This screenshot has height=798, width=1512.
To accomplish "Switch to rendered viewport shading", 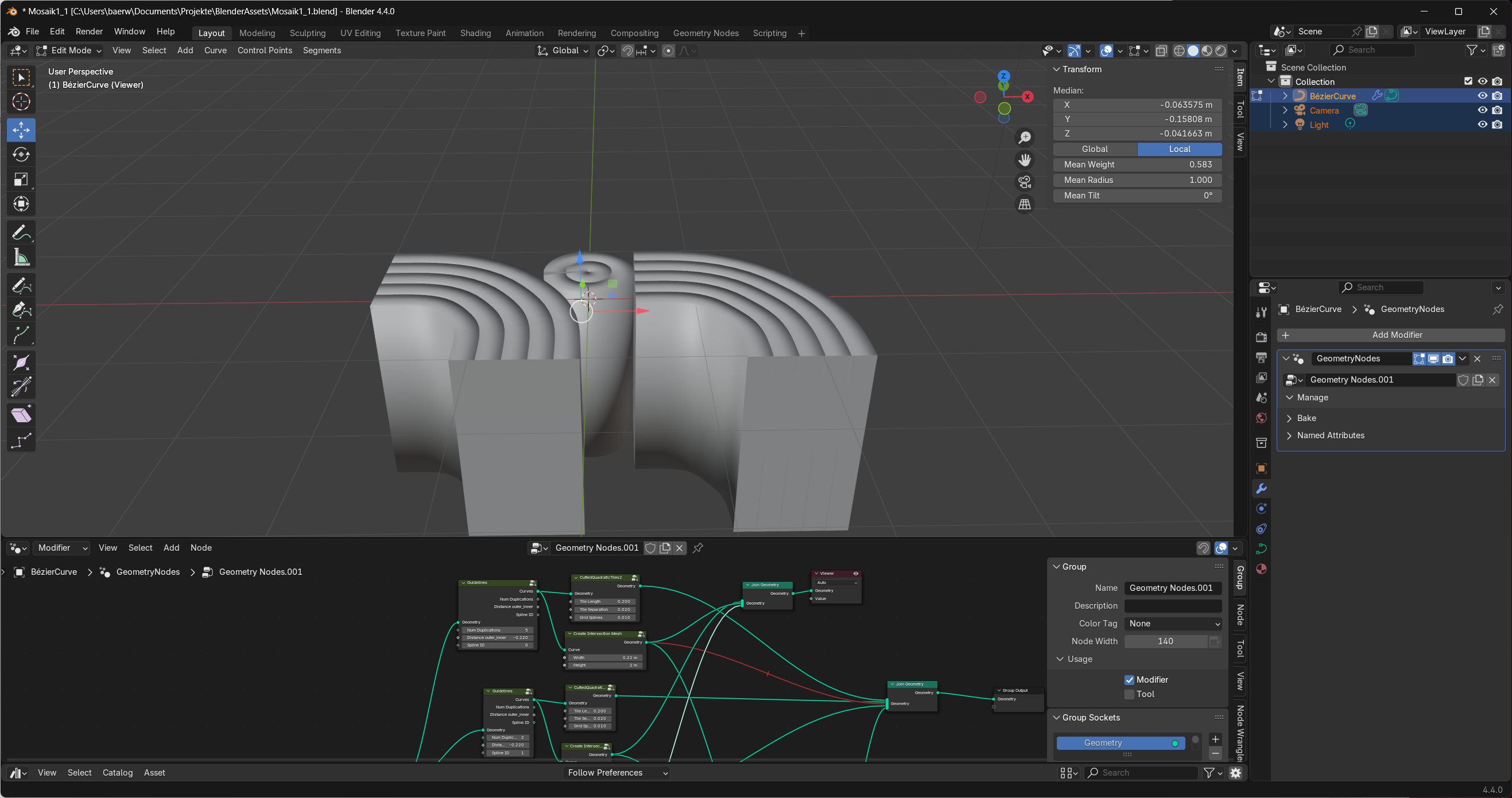I will click(x=1221, y=51).
